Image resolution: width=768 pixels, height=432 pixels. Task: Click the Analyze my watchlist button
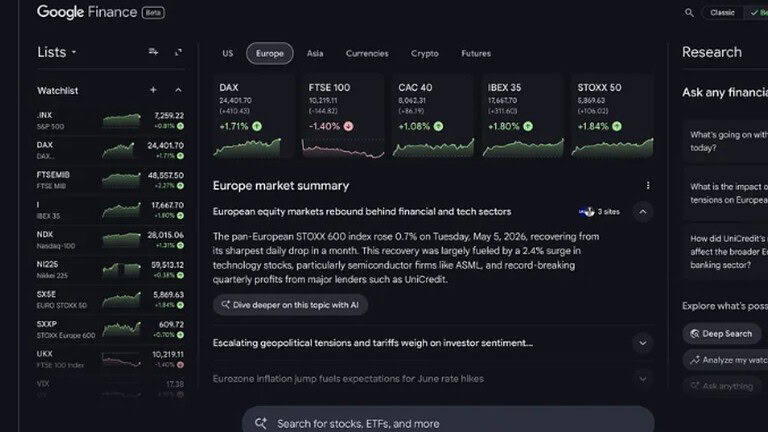click(x=725, y=360)
